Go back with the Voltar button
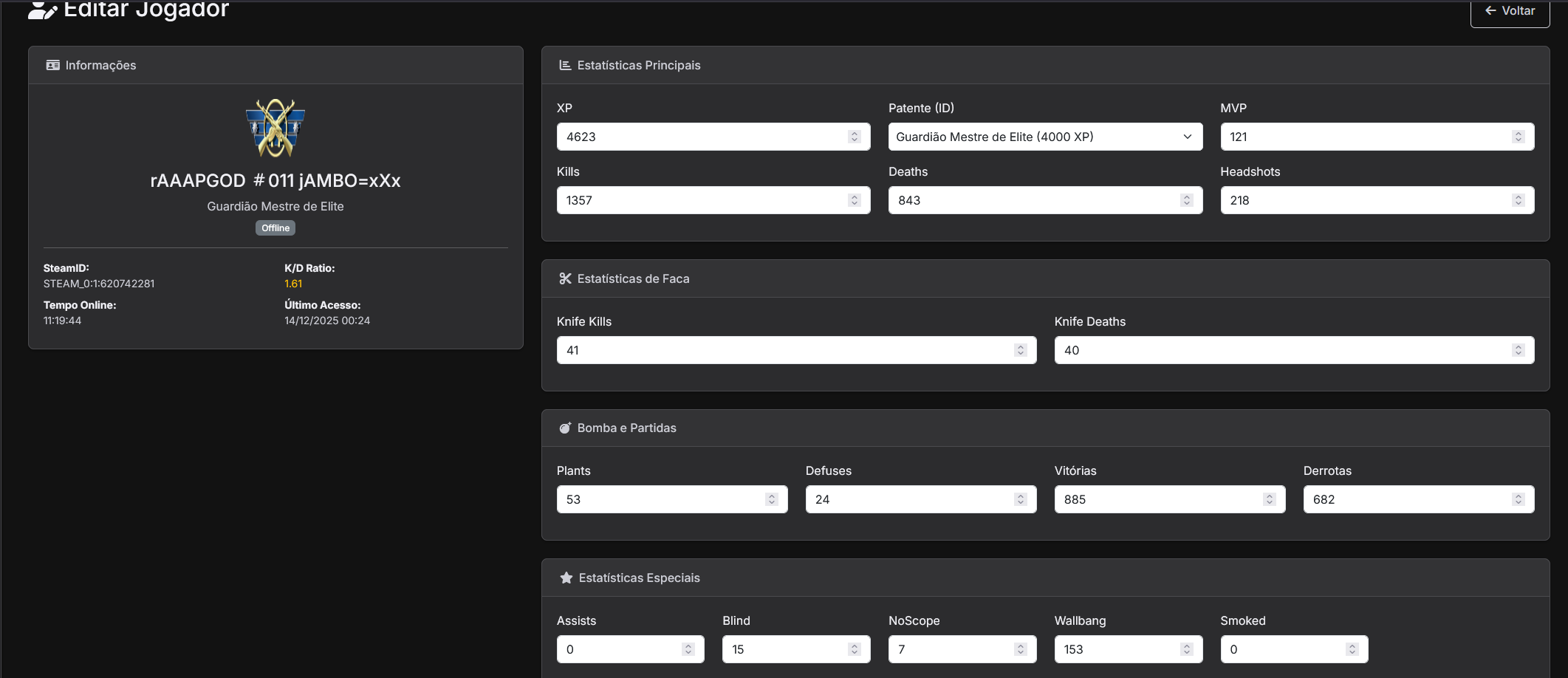The image size is (1568, 678). (x=1510, y=11)
